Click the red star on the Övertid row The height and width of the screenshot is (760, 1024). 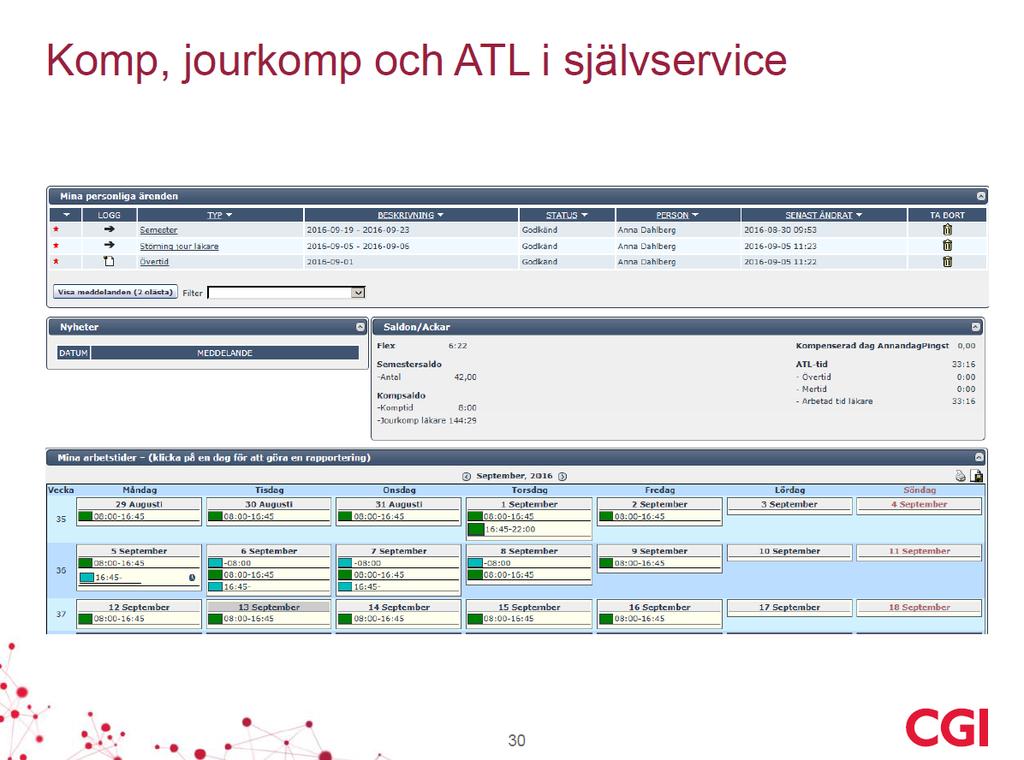coord(56,261)
